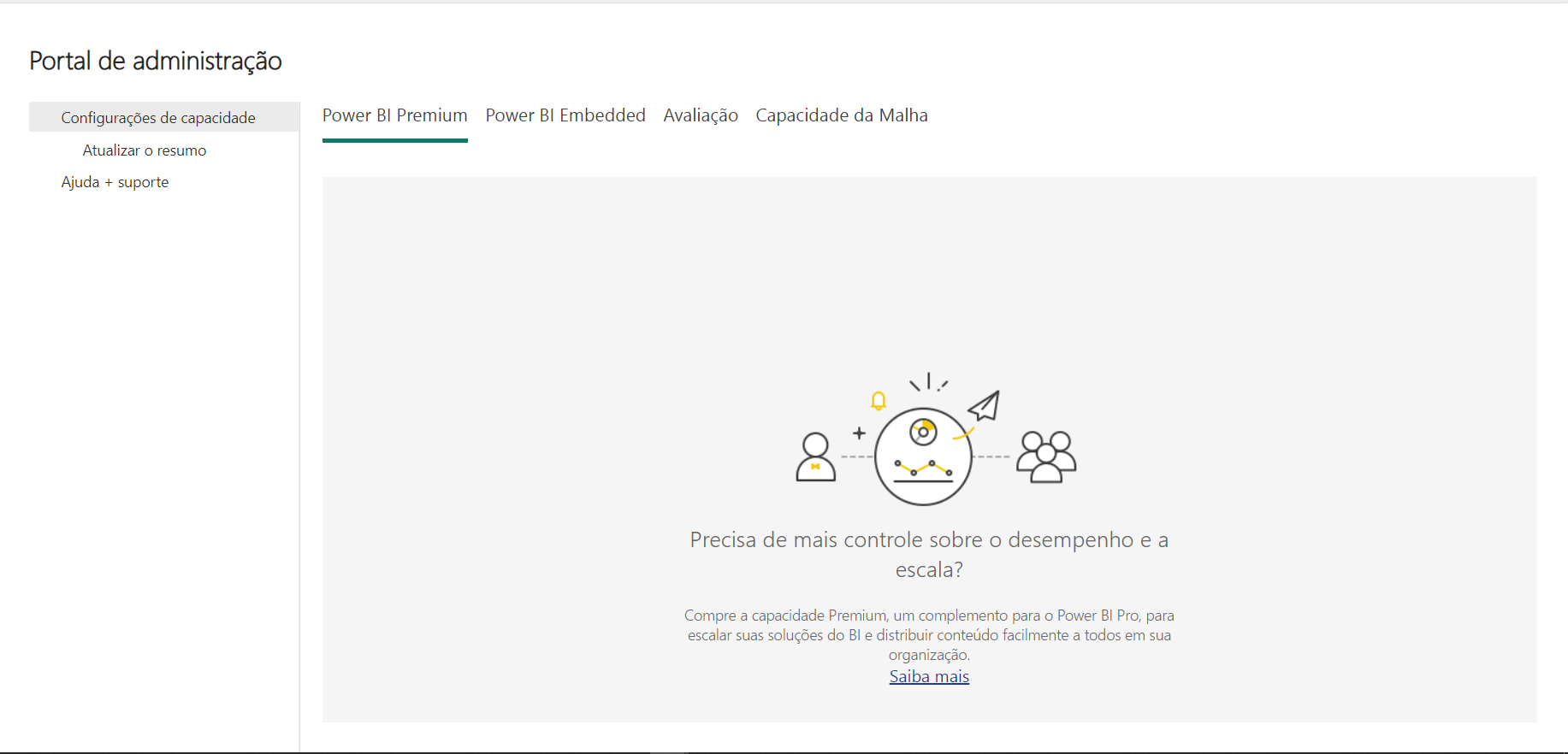1568x754 pixels.
Task: Open Ajuda + suporte in sidebar
Action: click(115, 182)
